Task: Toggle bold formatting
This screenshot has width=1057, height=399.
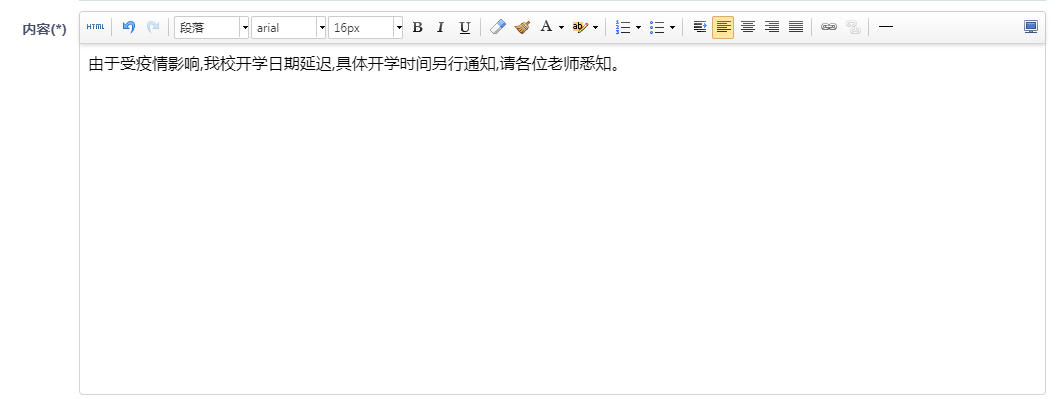Action: coord(417,28)
